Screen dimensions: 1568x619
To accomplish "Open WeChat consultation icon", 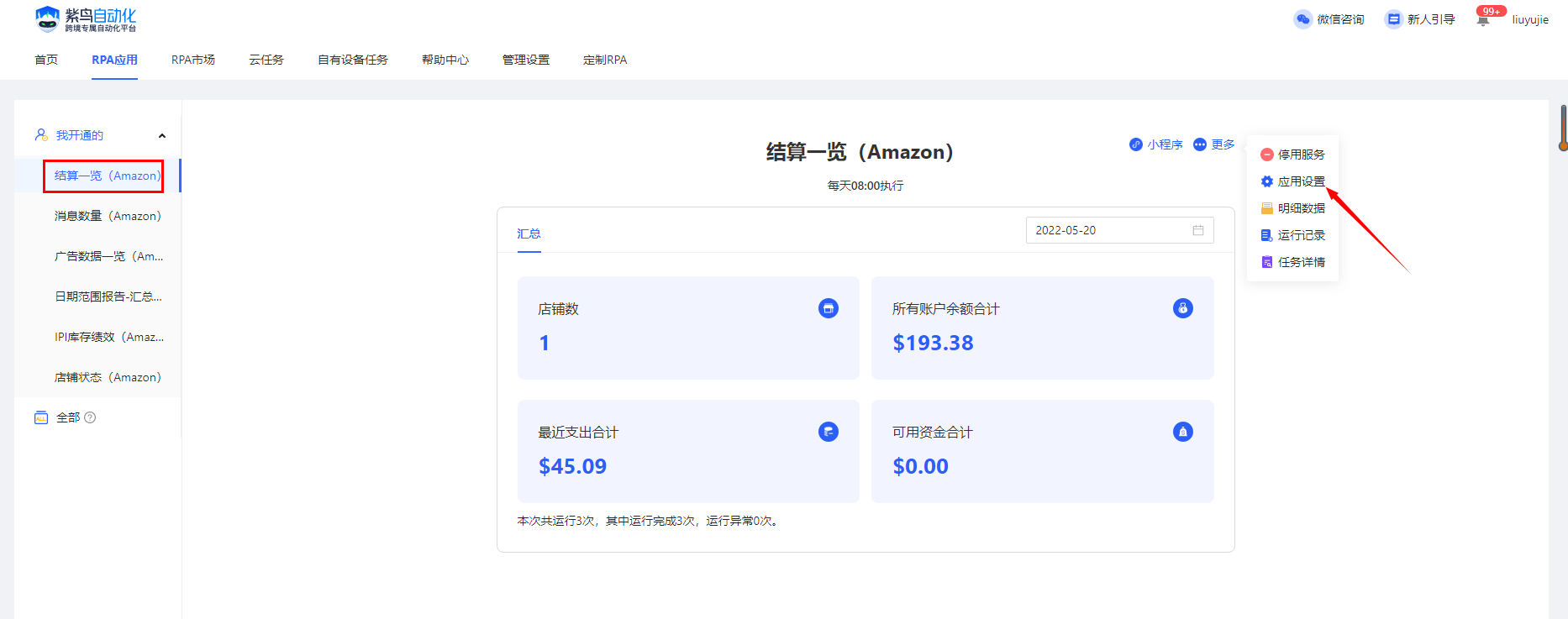I will (1302, 19).
